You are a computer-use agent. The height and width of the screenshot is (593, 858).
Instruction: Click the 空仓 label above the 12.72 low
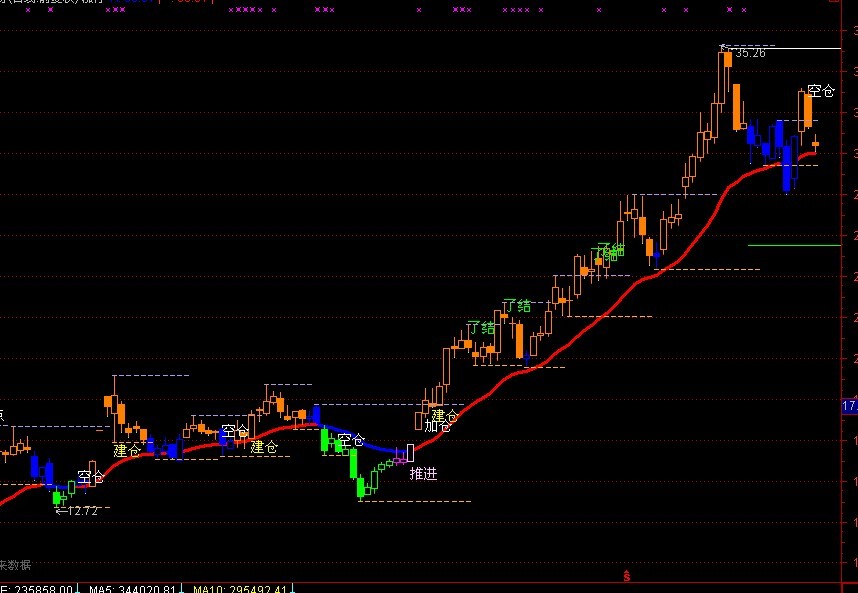[90, 477]
